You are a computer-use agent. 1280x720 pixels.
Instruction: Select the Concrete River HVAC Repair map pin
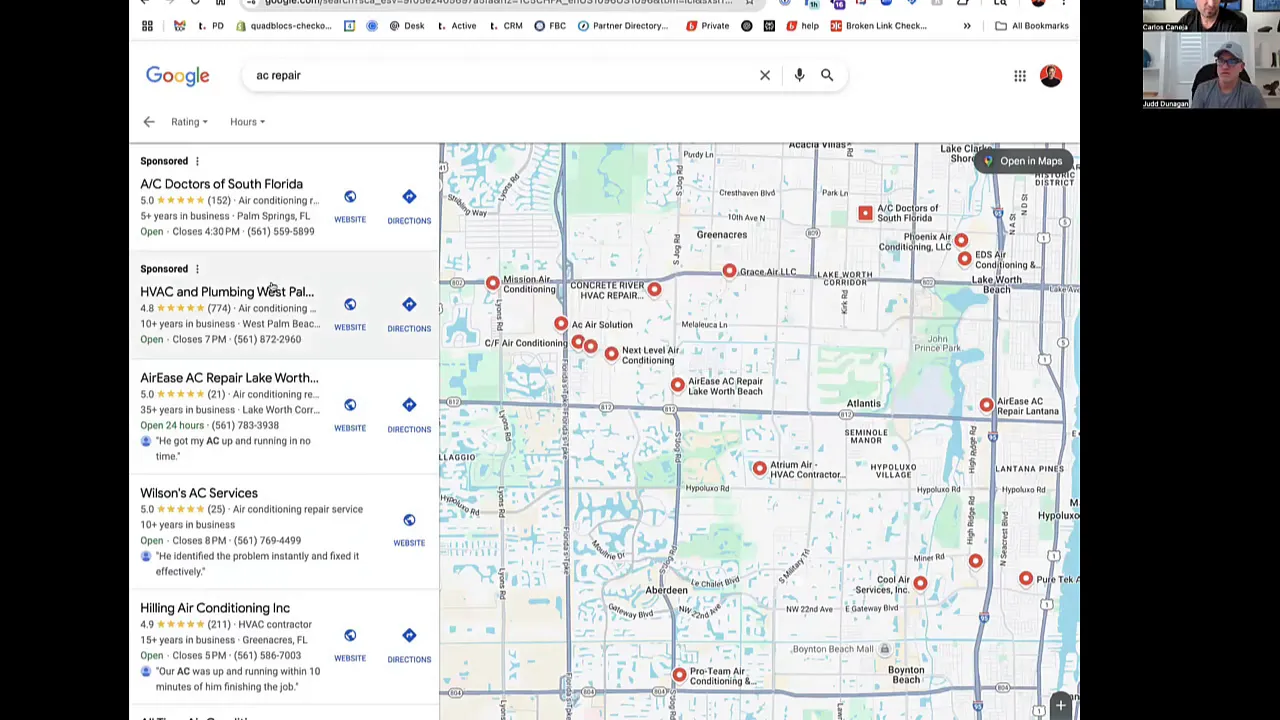[654, 289]
